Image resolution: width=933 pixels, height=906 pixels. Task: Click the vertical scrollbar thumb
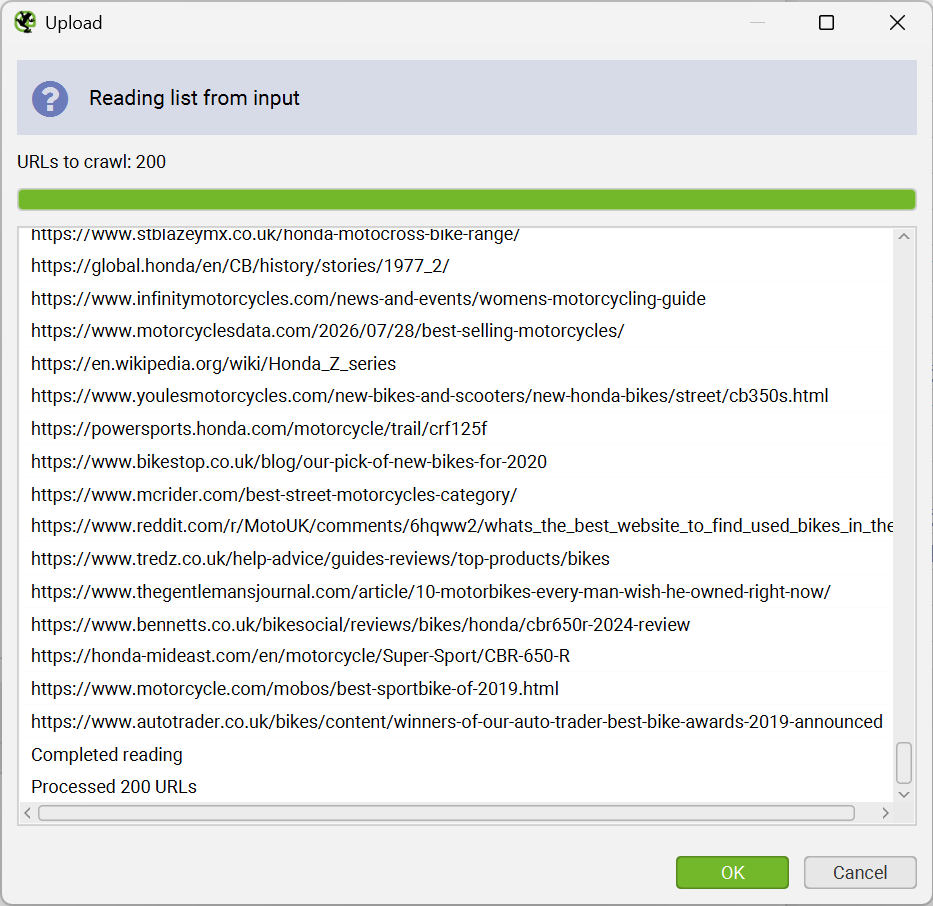[904, 763]
